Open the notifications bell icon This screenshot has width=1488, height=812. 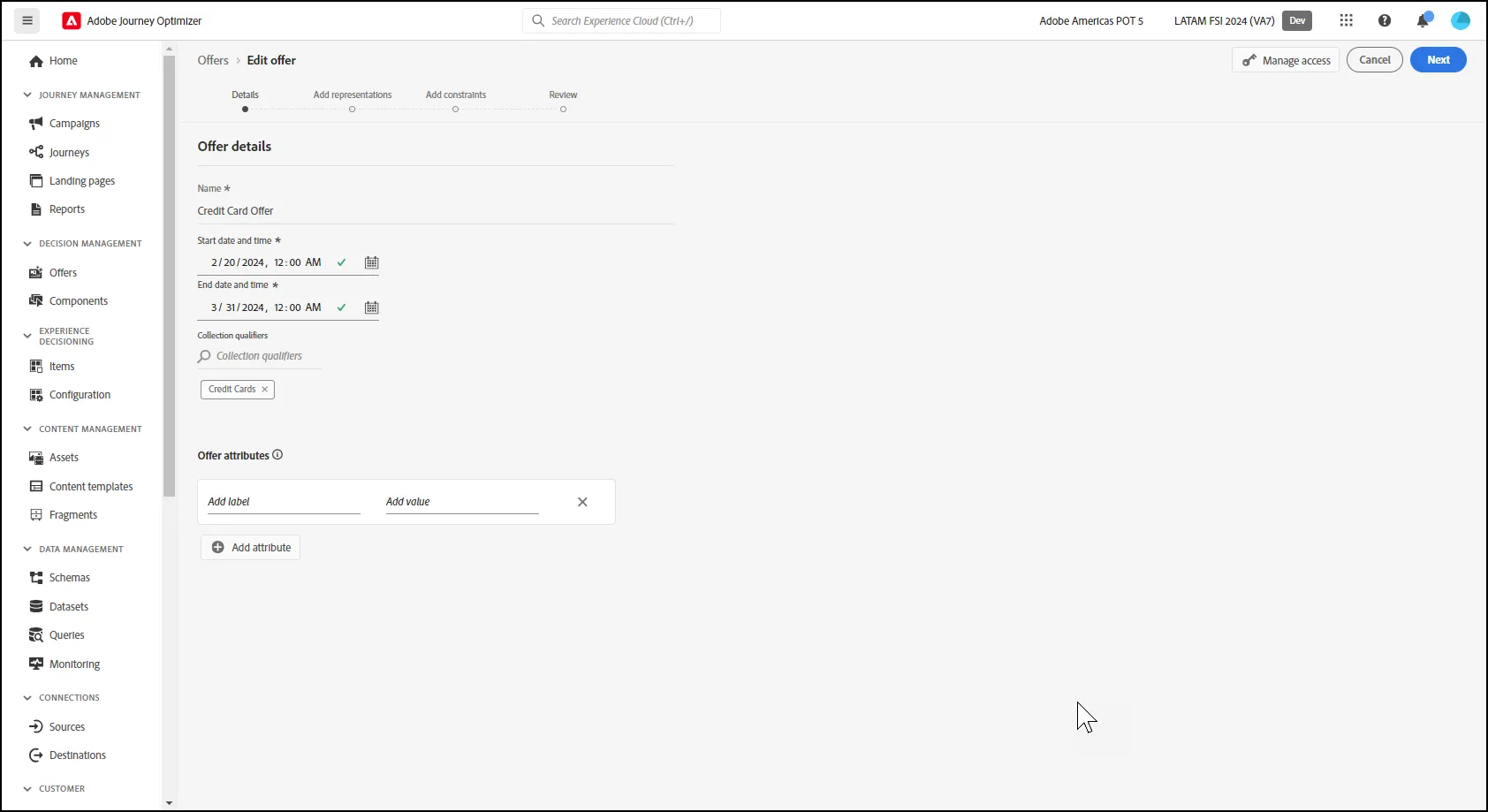coord(1423,20)
